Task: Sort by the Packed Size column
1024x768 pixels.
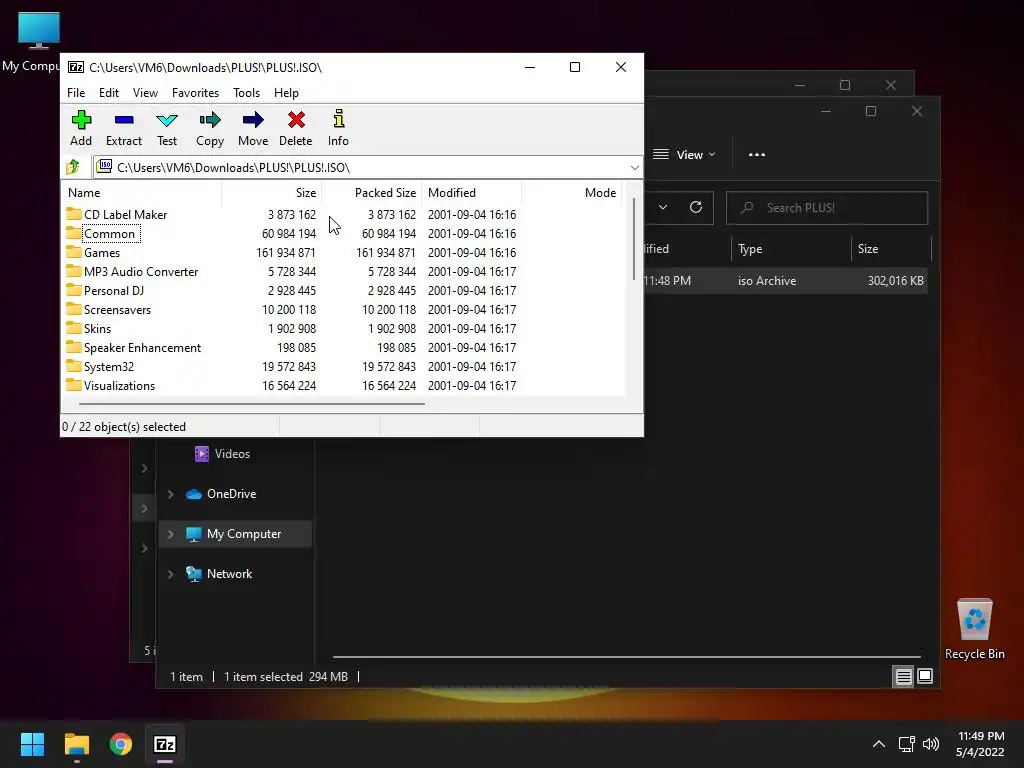Action: tap(372, 193)
